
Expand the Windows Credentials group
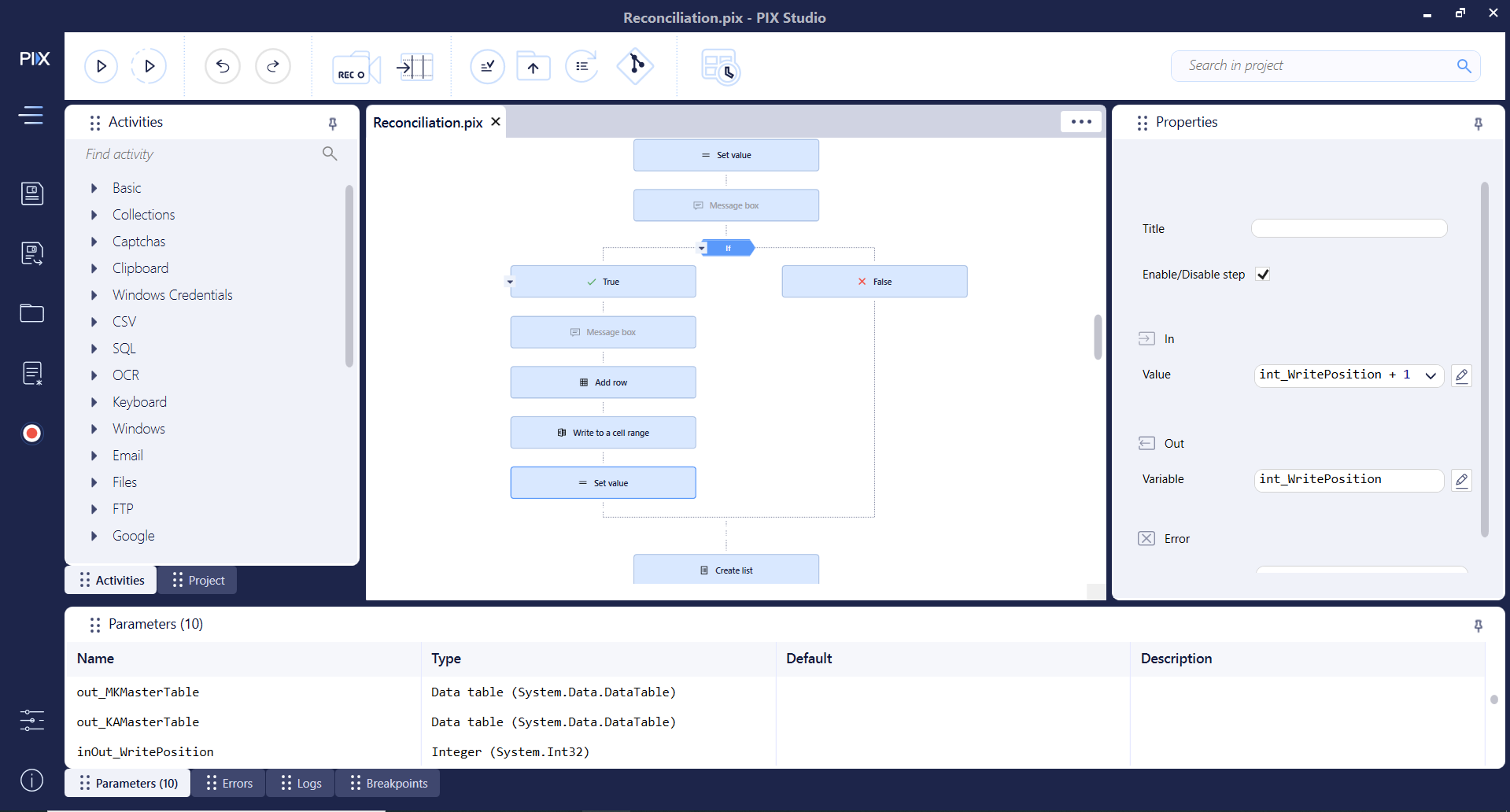[x=94, y=295]
